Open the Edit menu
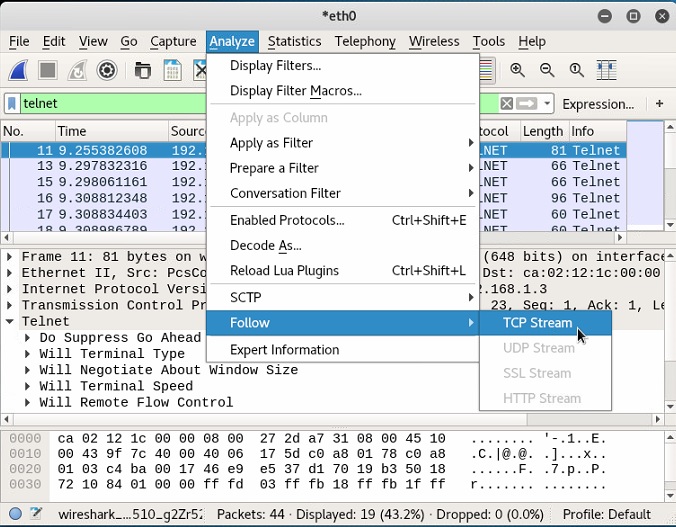The width and height of the screenshot is (676, 527). pos(54,41)
